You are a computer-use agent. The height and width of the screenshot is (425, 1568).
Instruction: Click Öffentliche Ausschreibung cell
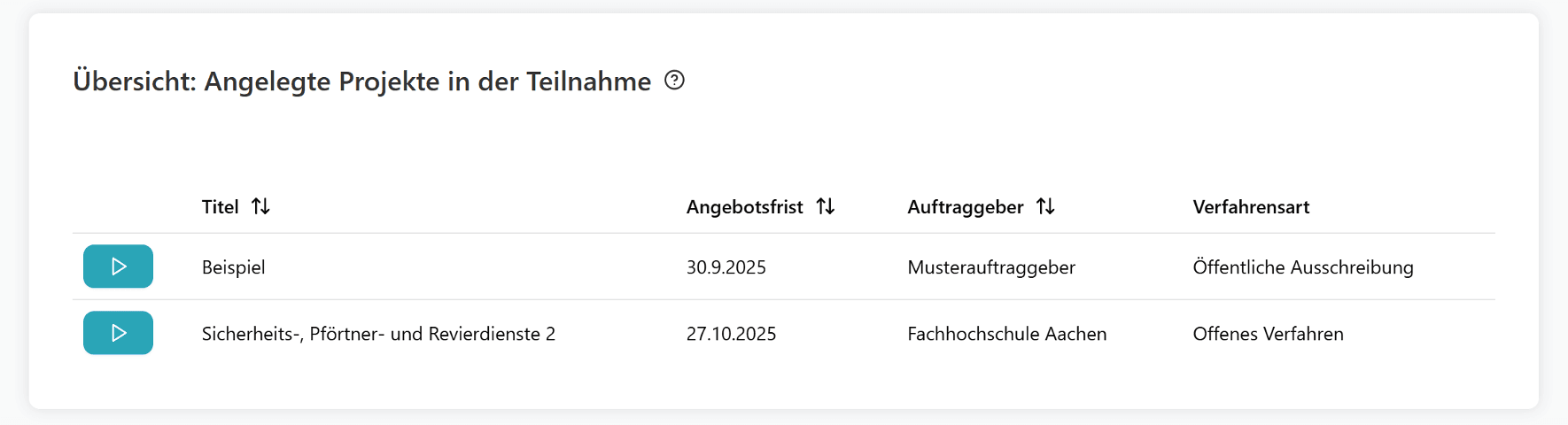coord(1302,267)
